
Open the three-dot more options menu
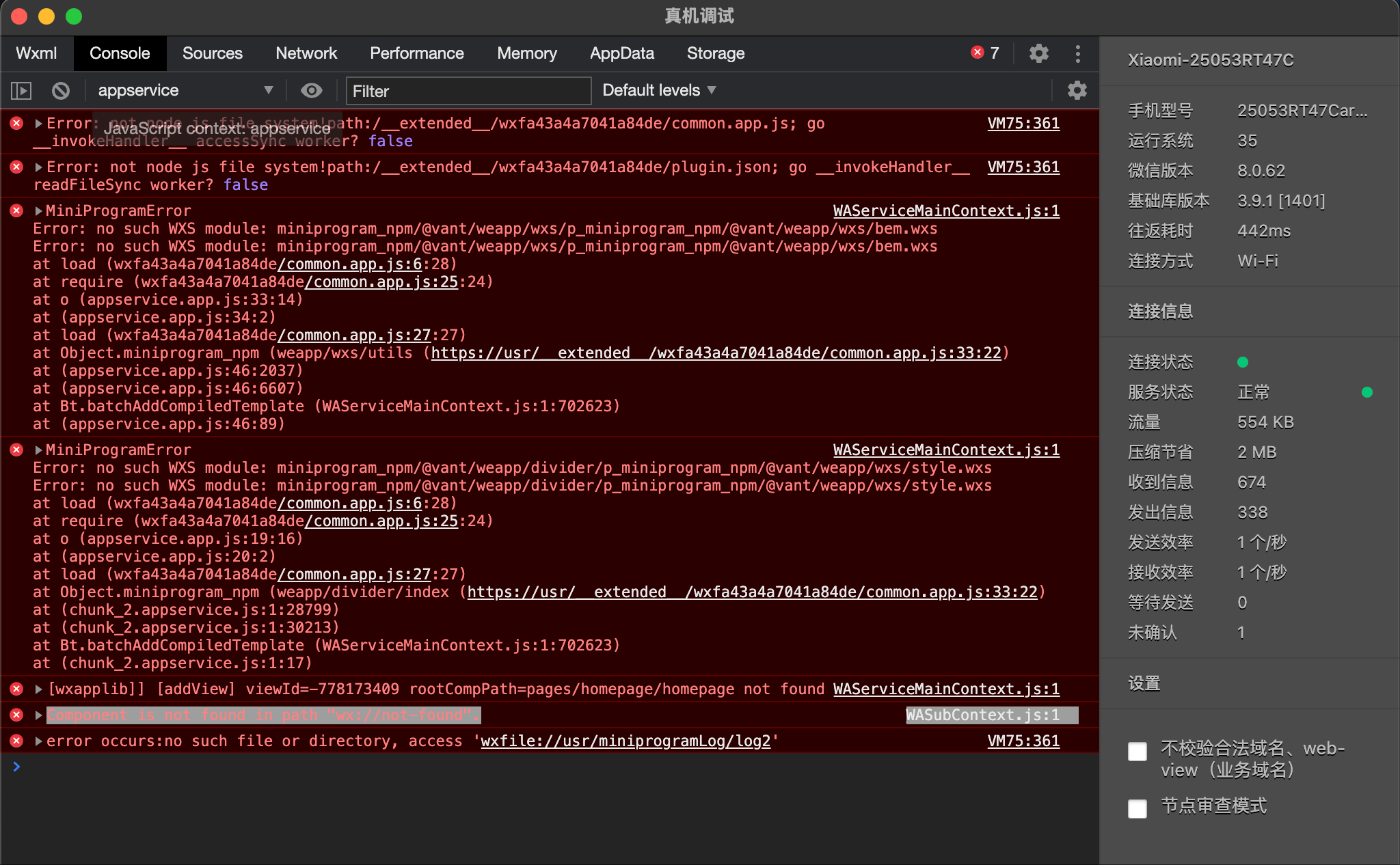(1077, 53)
